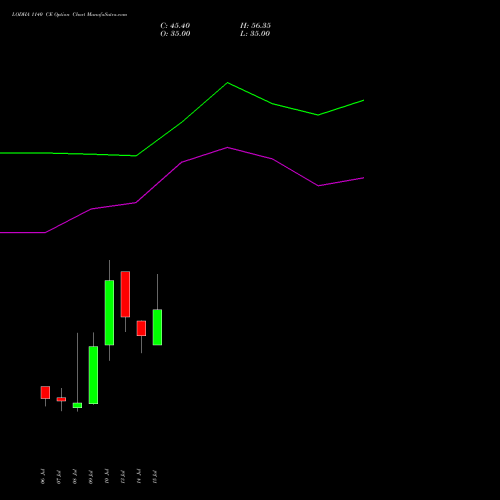The width and height of the screenshot is (500, 500).
Task: Click the high value 'H: 56.35'
Action: point(255,26)
